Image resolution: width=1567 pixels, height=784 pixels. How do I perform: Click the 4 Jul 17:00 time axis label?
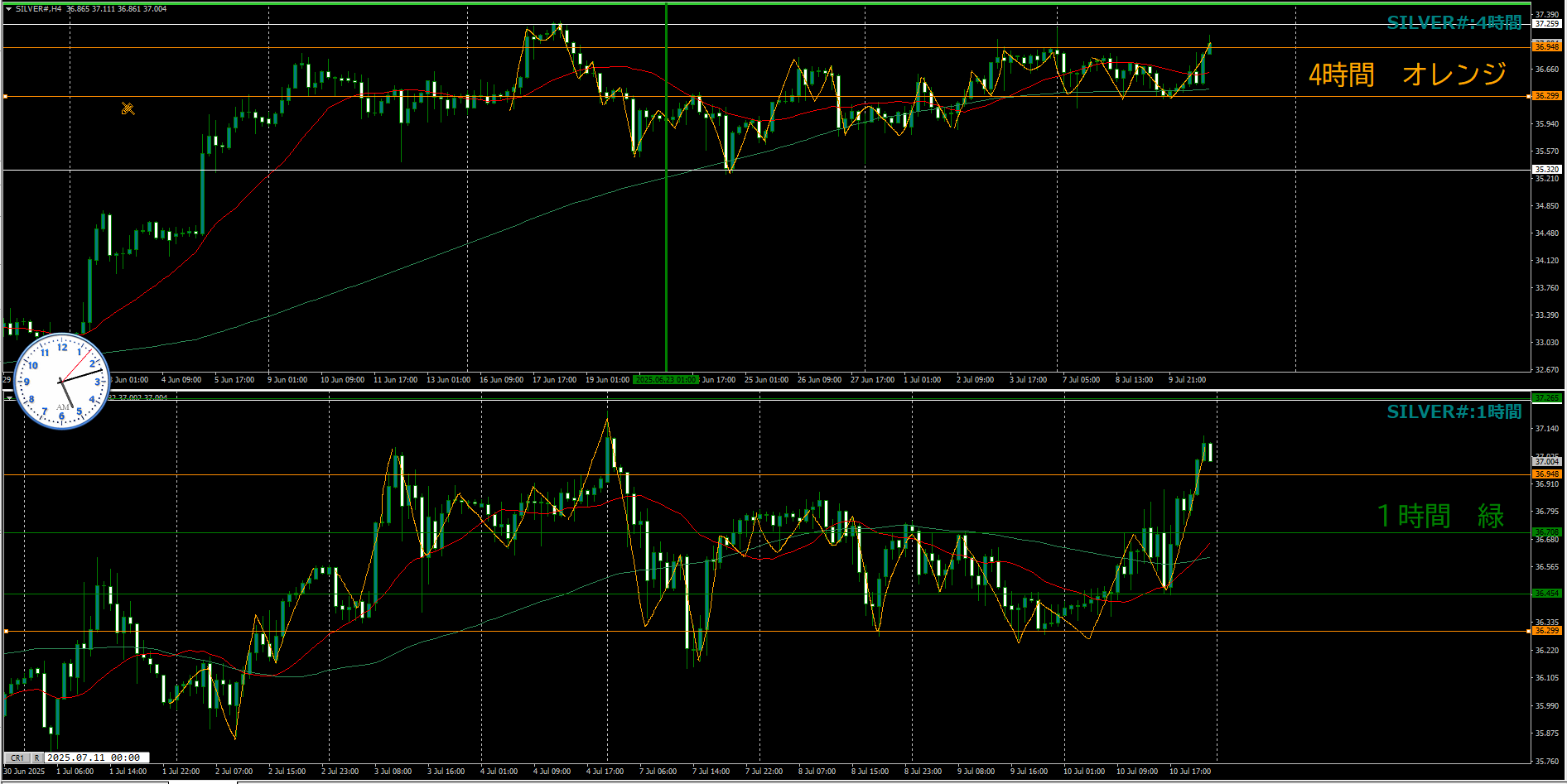(x=605, y=772)
